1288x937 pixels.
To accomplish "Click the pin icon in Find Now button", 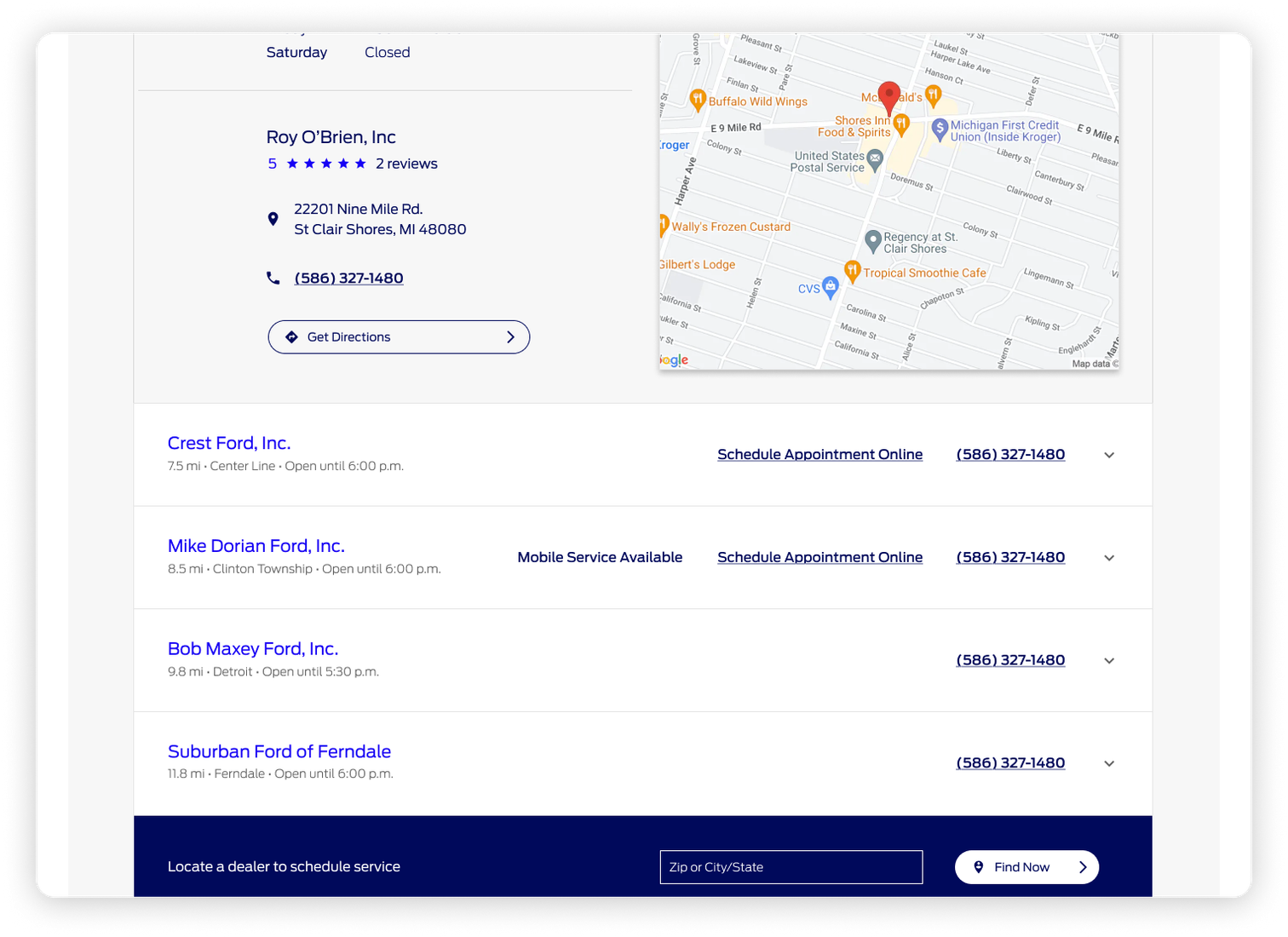I will tap(978, 867).
